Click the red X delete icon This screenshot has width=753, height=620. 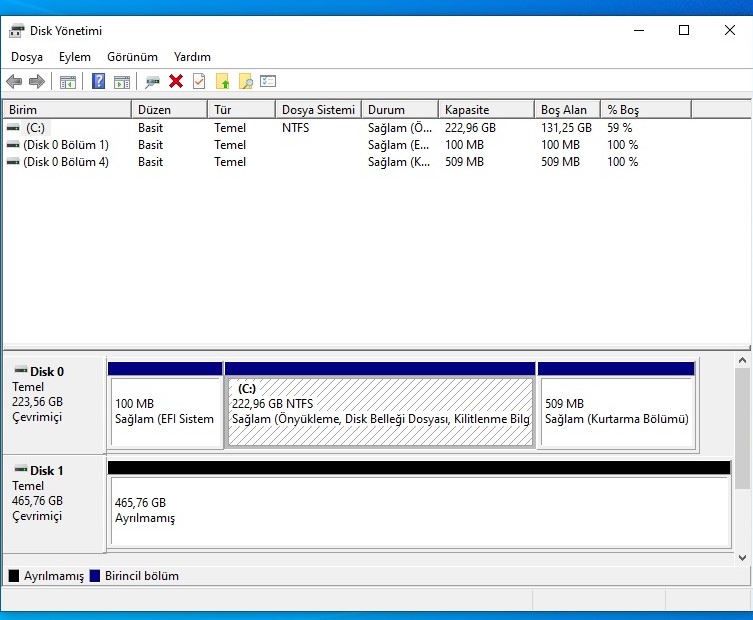[x=176, y=82]
